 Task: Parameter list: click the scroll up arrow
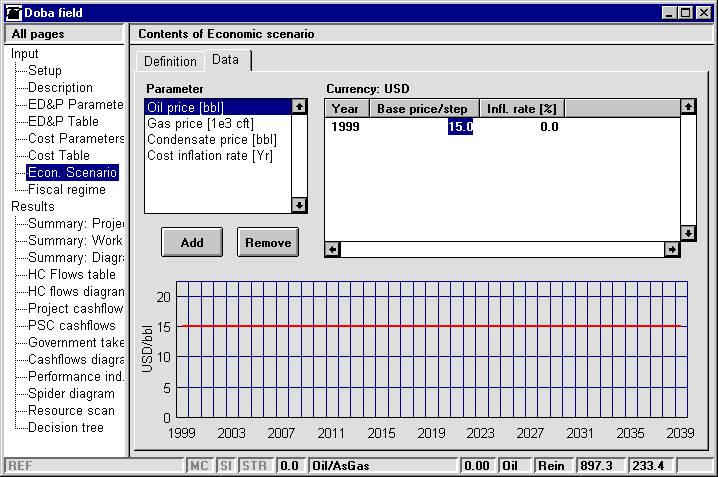click(x=299, y=107)
